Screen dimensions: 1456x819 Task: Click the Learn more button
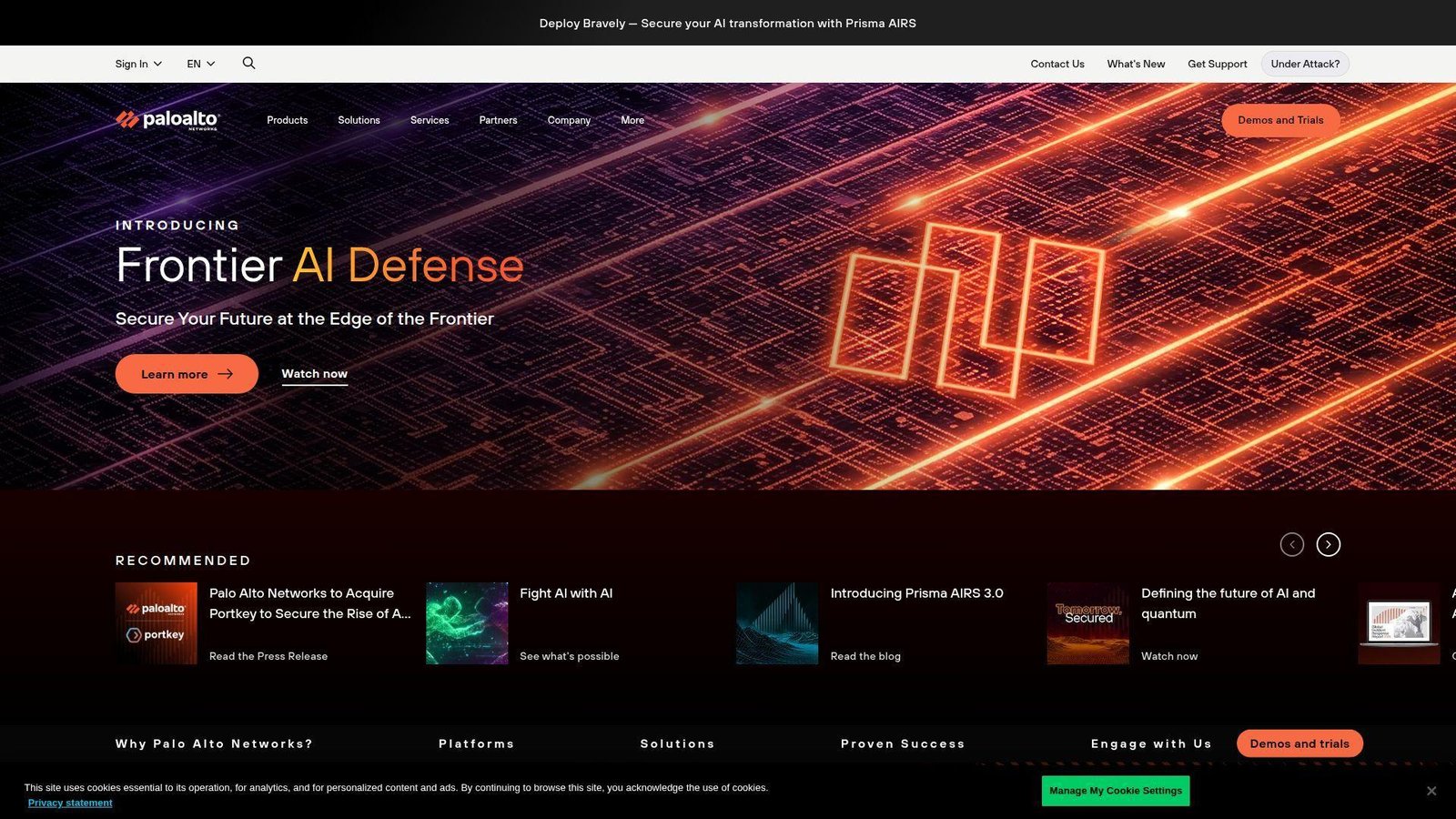coord(187,374)
